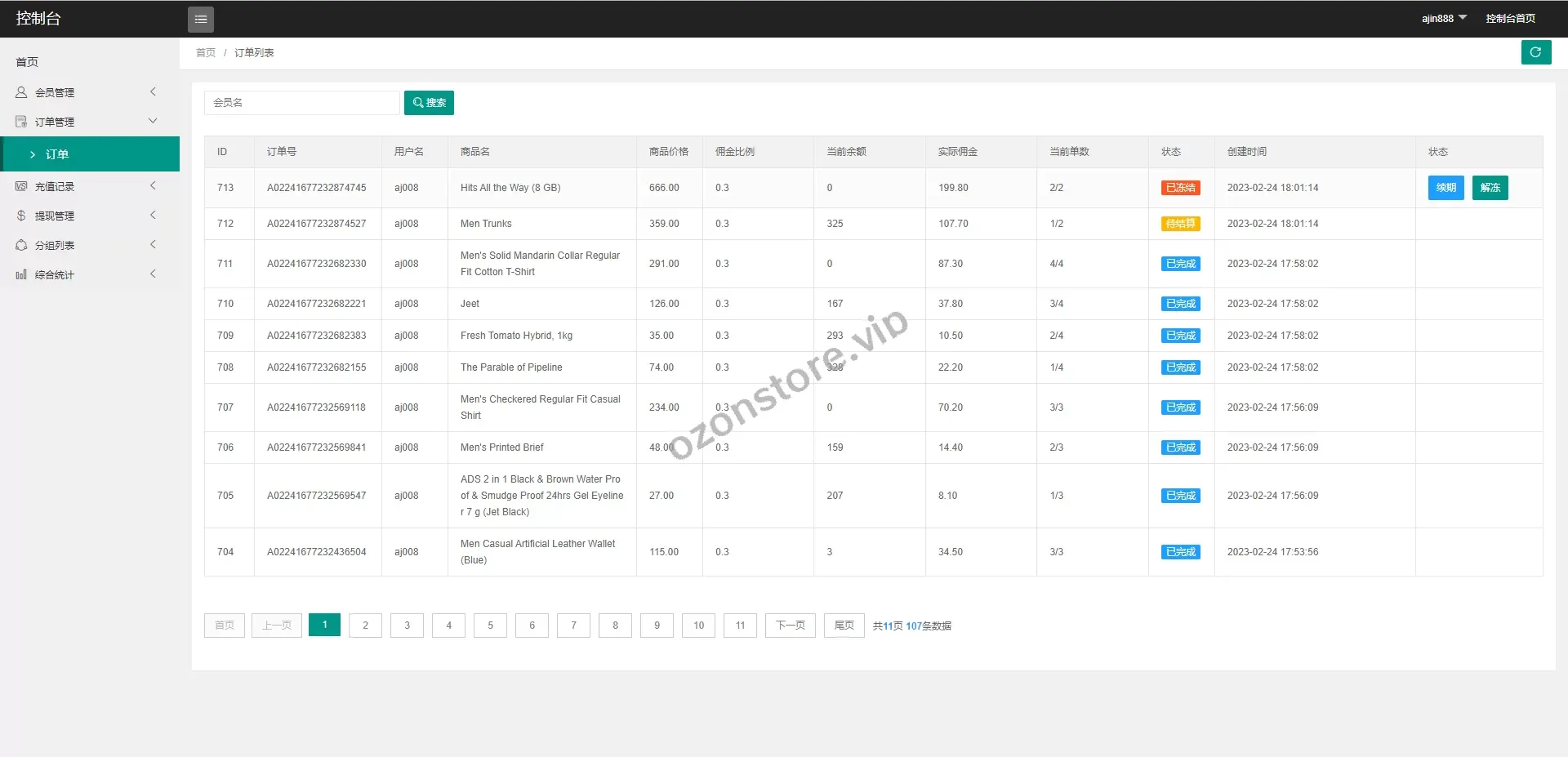The width and height of the screenshot is (1568, 757).
Task: Open the ajin888 user dropdown
Action: tap(1443, 18)
